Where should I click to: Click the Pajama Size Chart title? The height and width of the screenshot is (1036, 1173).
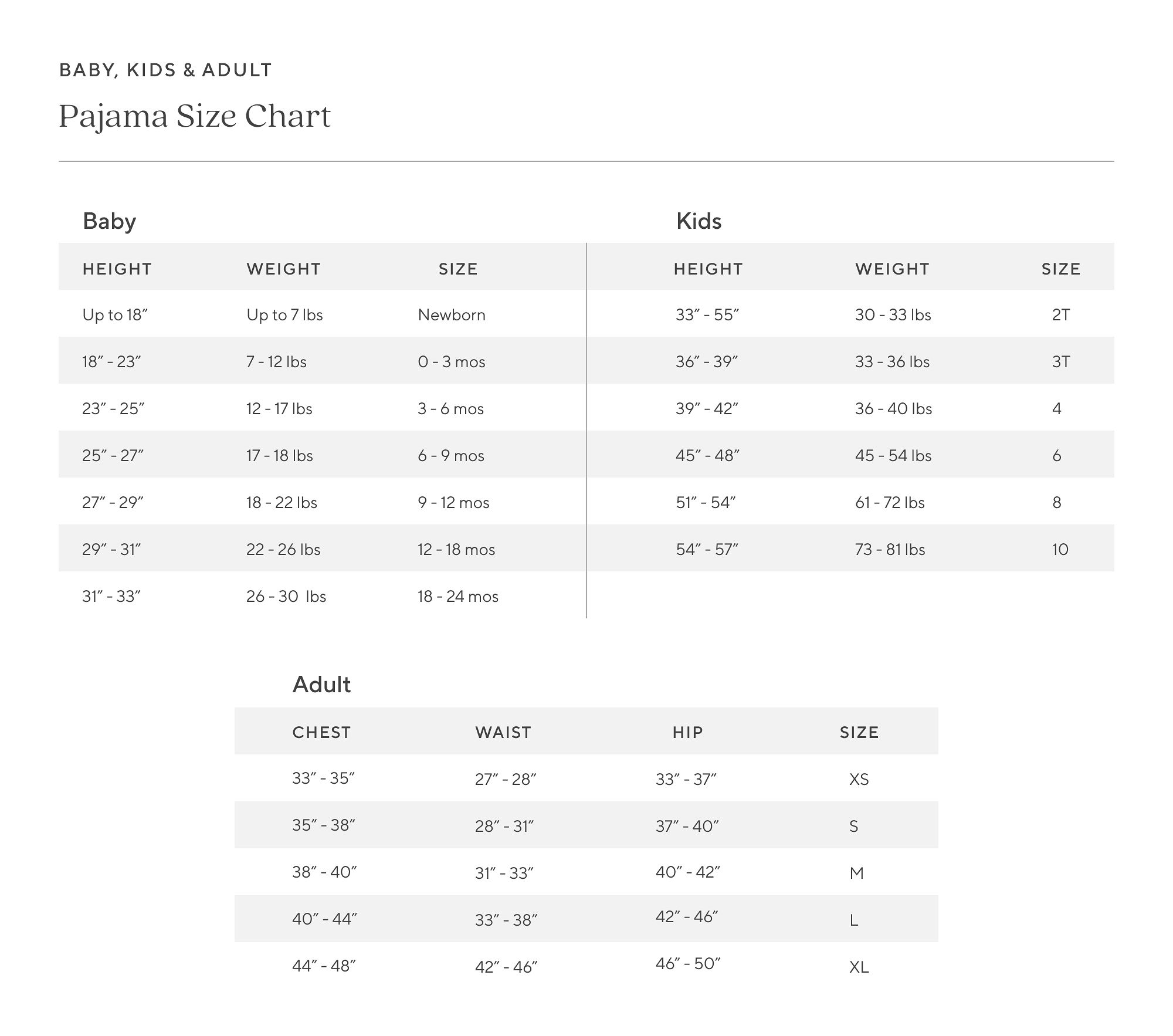pyautogui.click(x=195, y=117)
